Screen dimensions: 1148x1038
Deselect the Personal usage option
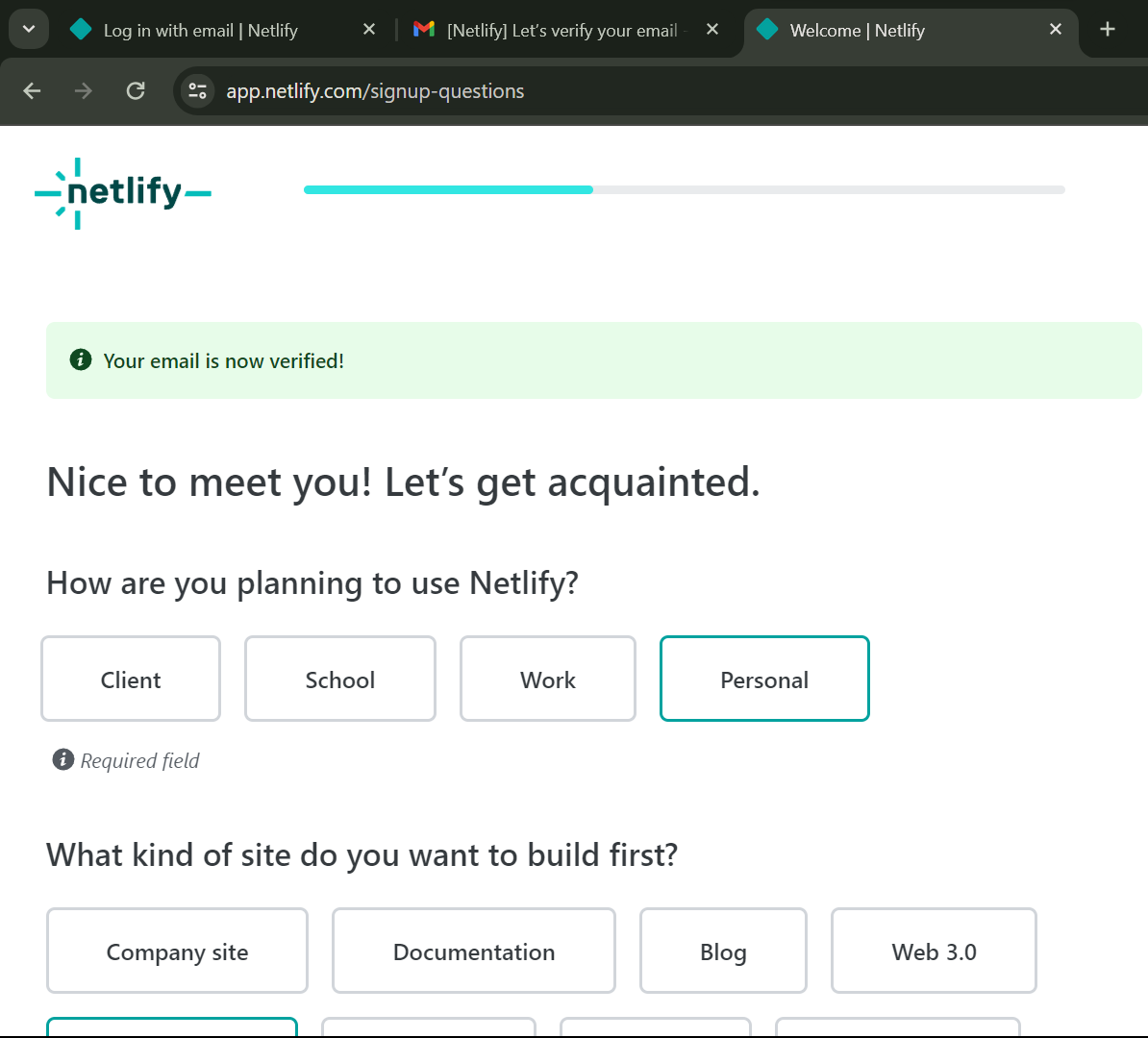point(764,679)
